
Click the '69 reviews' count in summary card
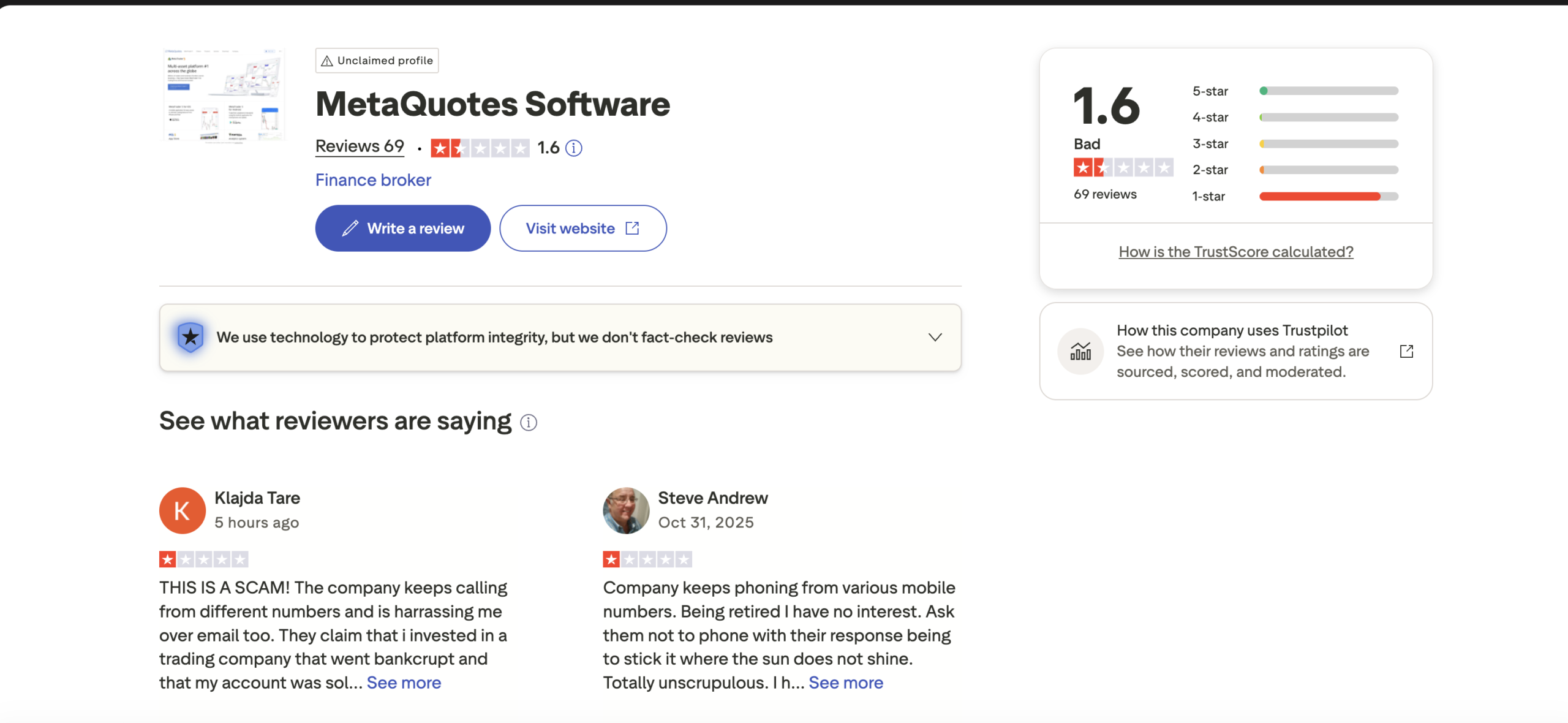click(1105, 194)
